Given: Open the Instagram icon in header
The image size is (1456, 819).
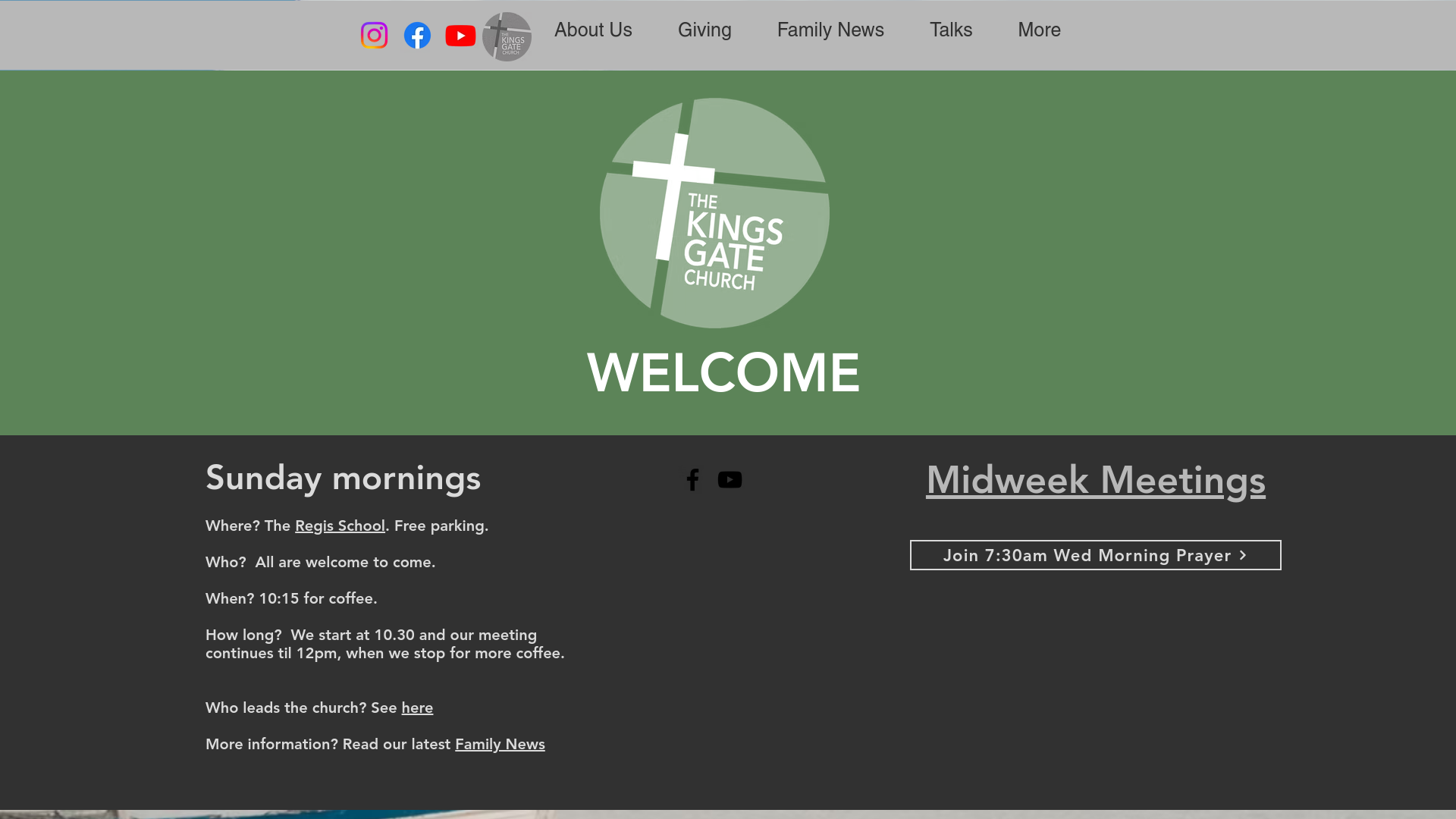Looking at the screenshot, I should click(374, 36).
